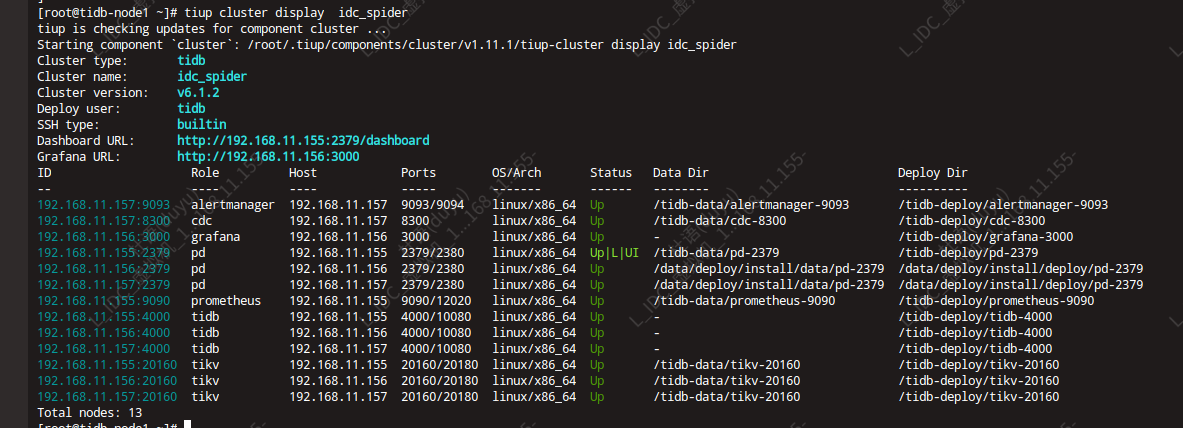Click the deploy dir /tidb-deploy/cdc-8300
This screenshot has width=1183, height=428.
coord(972,220)
